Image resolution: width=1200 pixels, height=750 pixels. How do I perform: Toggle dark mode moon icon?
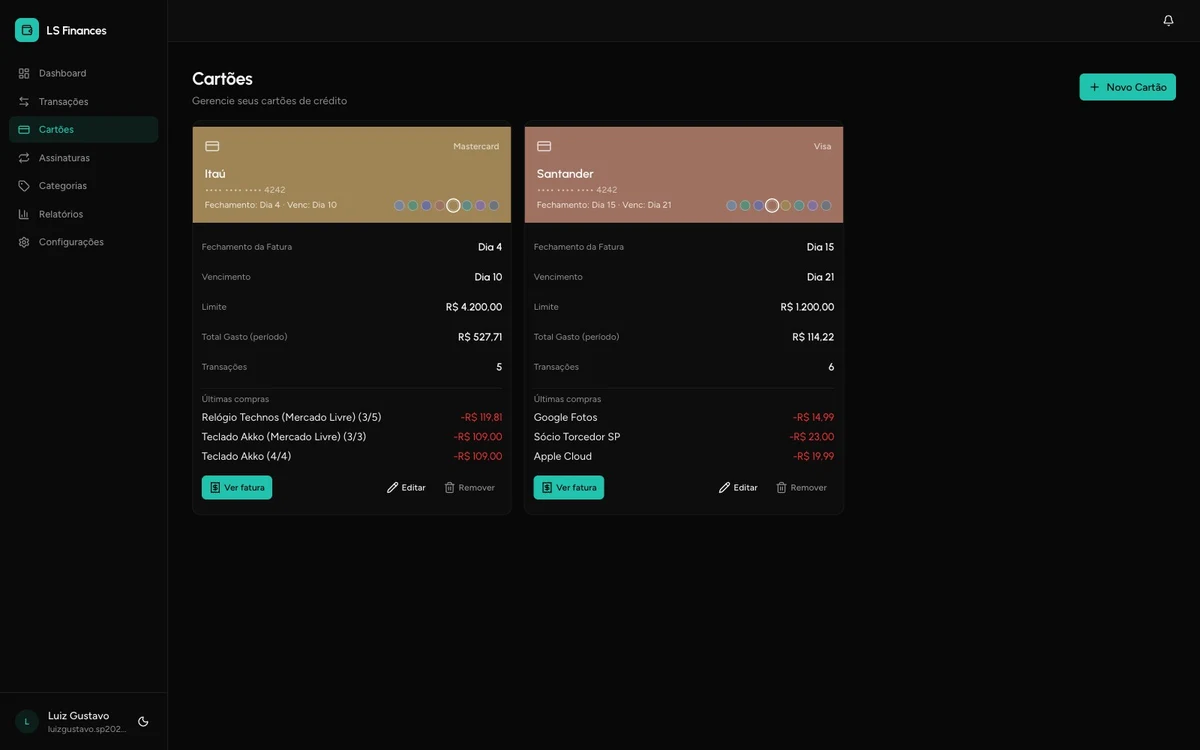pos(143,721)
